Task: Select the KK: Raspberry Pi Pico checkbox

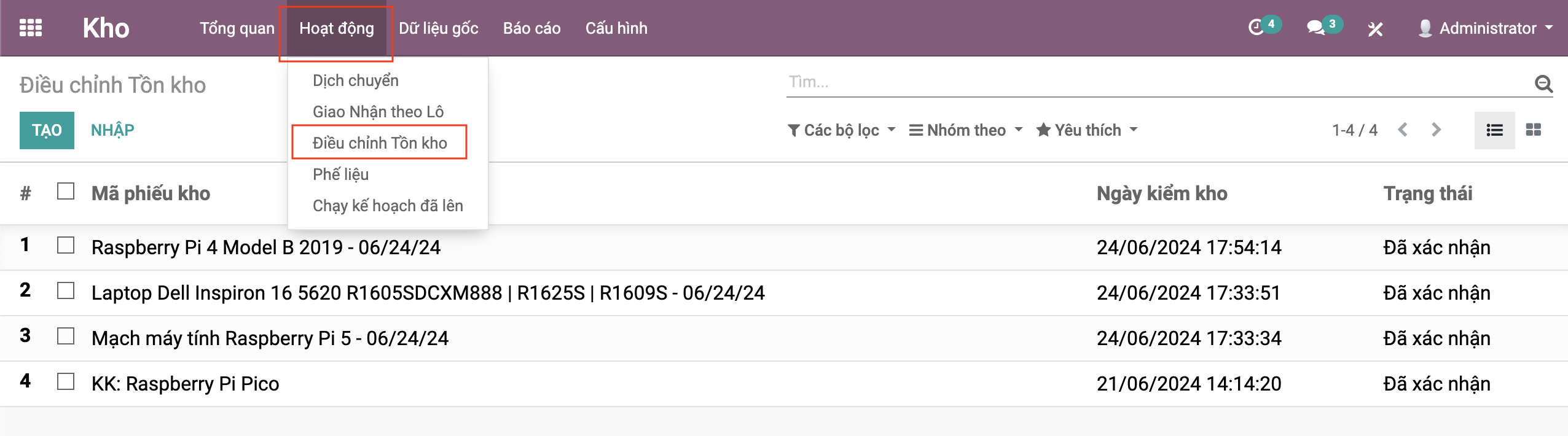Action: tap(66, 382)
